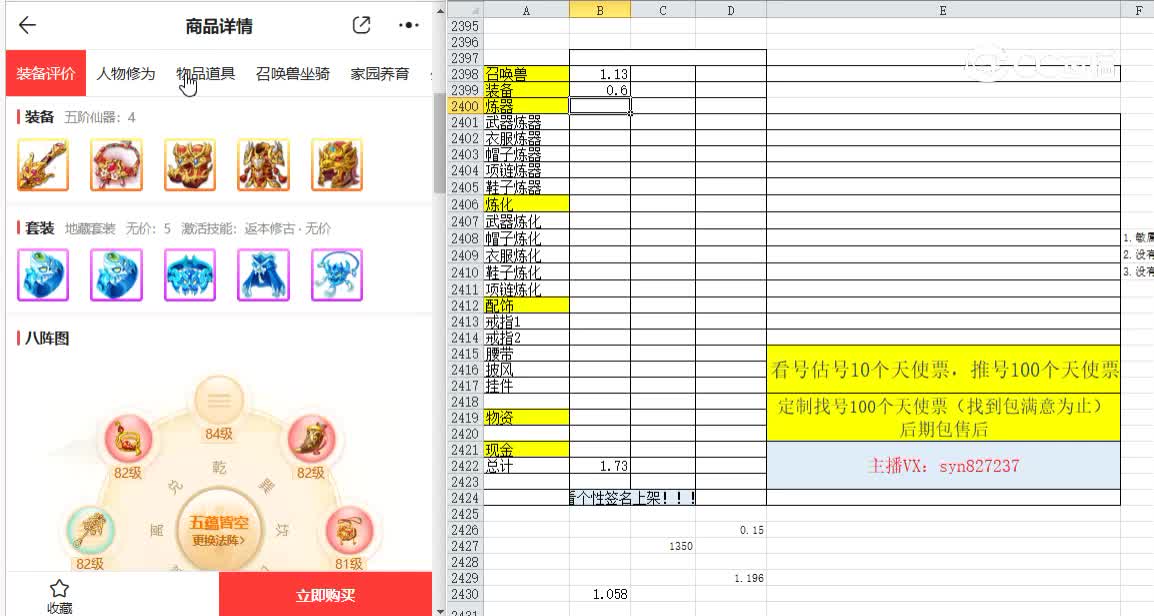
Task: Switch to 人物修为 tab
Action: pos(126,74)
